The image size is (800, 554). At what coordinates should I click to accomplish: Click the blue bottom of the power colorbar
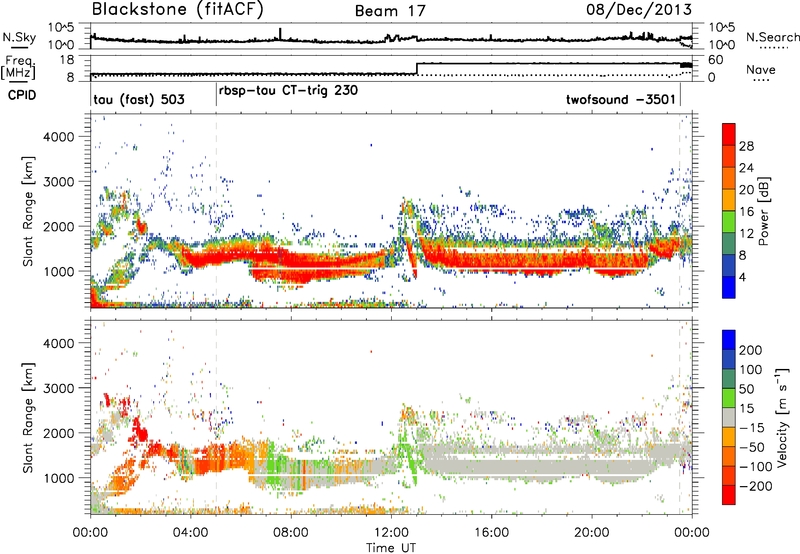[729, 287]
